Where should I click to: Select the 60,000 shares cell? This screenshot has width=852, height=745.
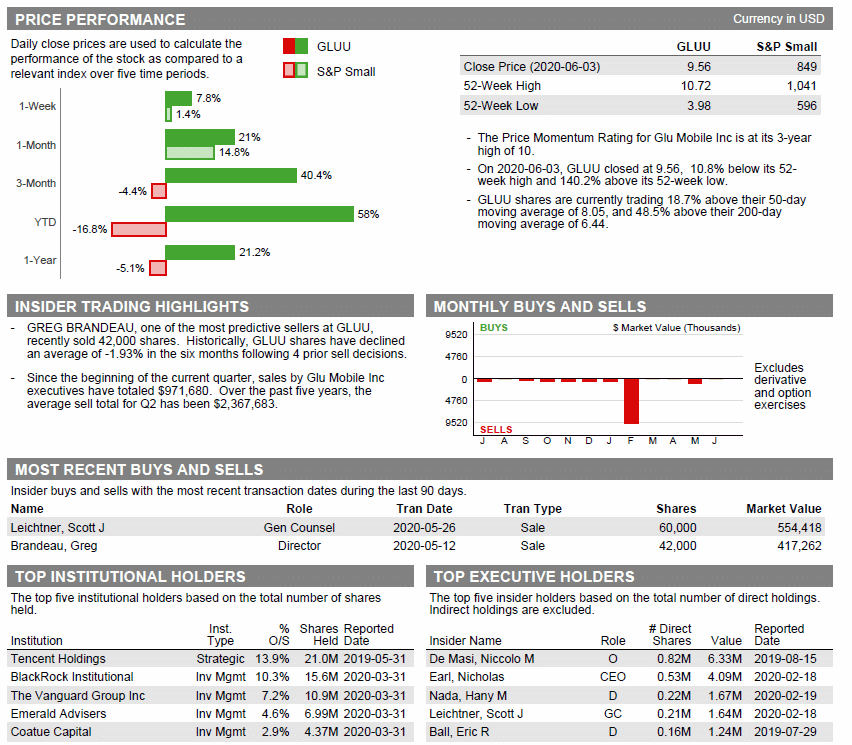click(x=678, y=528)
